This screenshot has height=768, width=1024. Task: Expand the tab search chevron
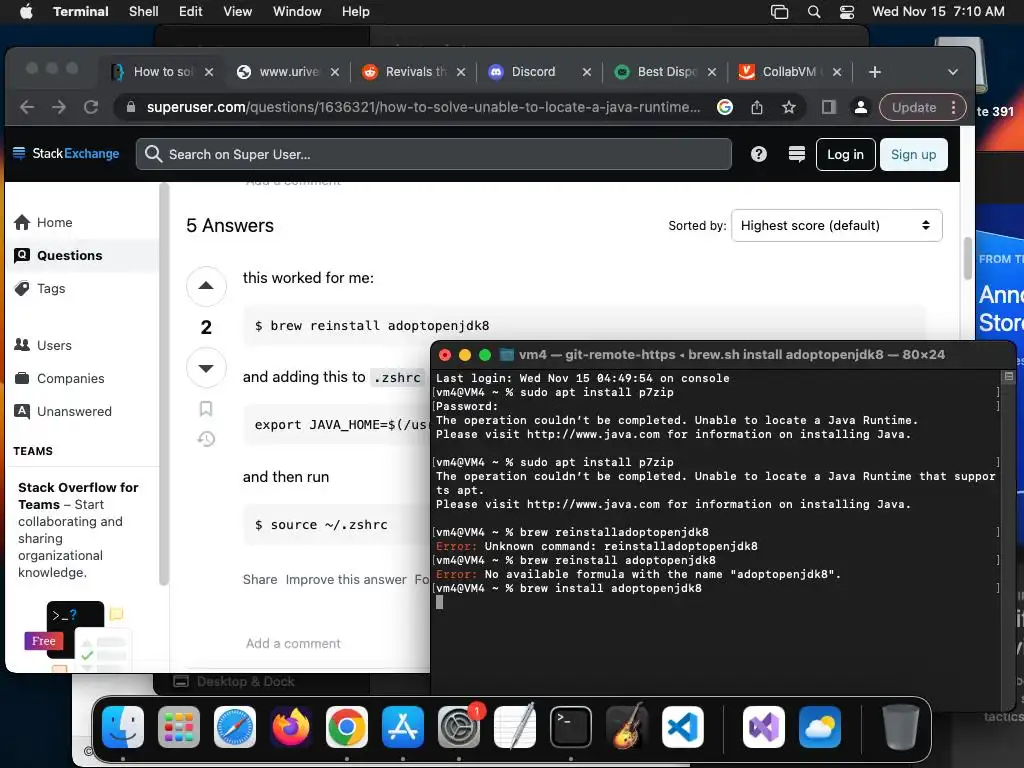[953, 72]
